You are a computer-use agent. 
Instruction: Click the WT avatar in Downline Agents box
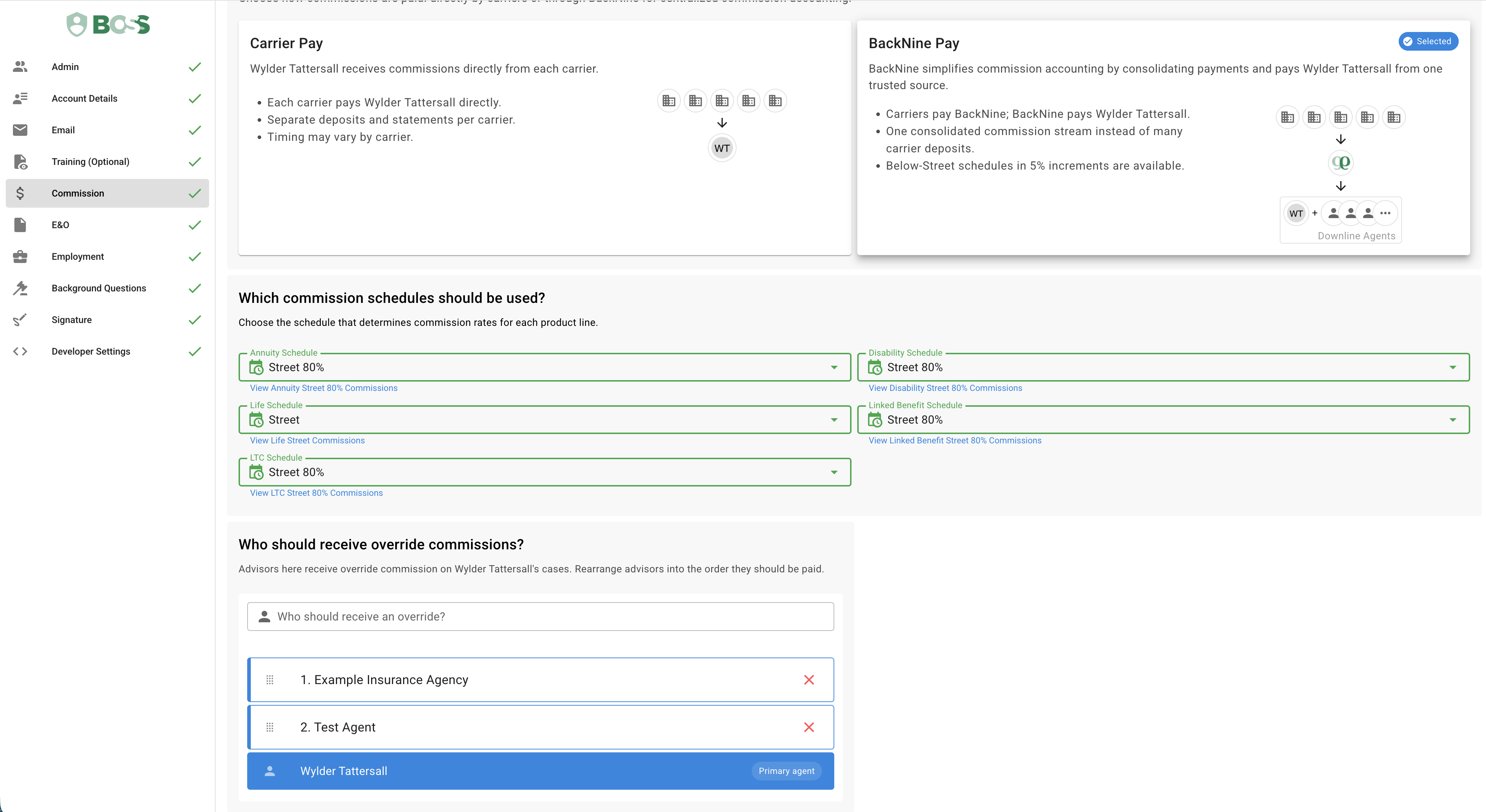click(x=1296, y=213)
